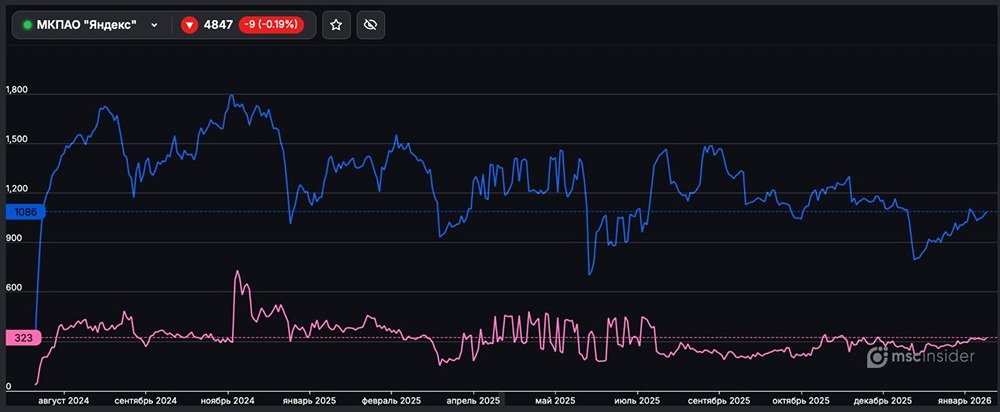Click the 600 value on the vertical axis
Image resolution: width=1000 pixels, height=412 pixels.
pos(14,288)
